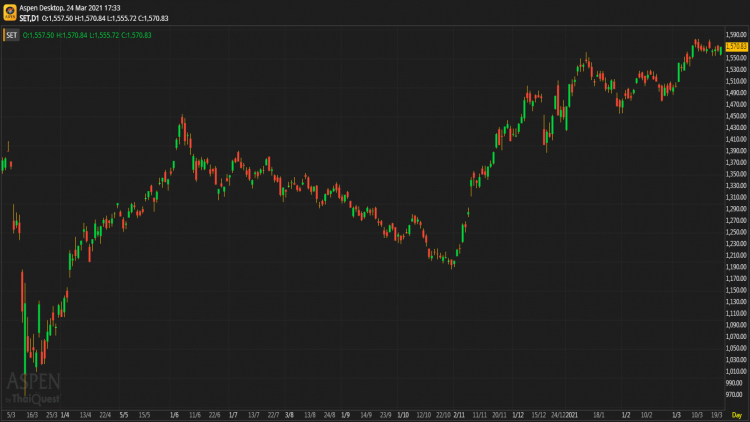Click the yellow 1,570.83 current price tag

click(736, 46)
